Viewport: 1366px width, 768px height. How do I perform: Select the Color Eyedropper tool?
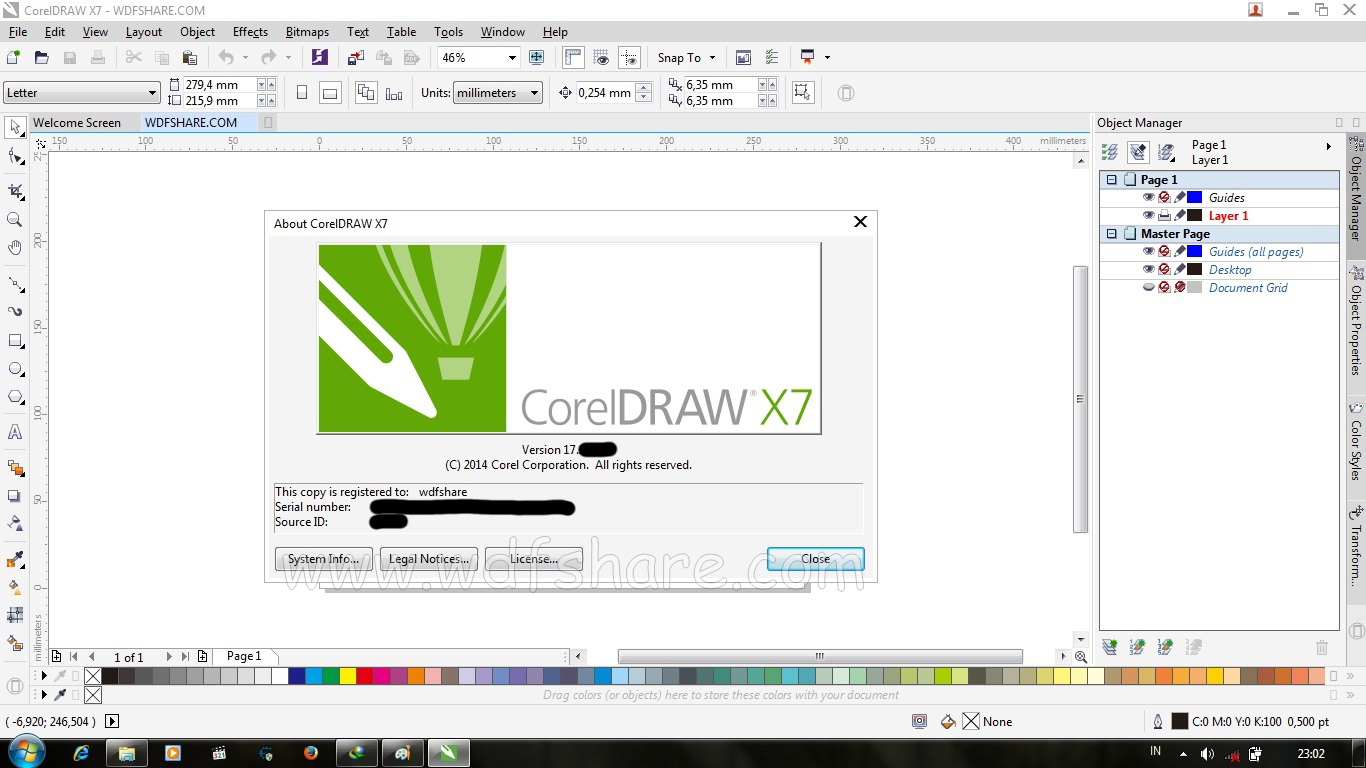tap(15, 560)
